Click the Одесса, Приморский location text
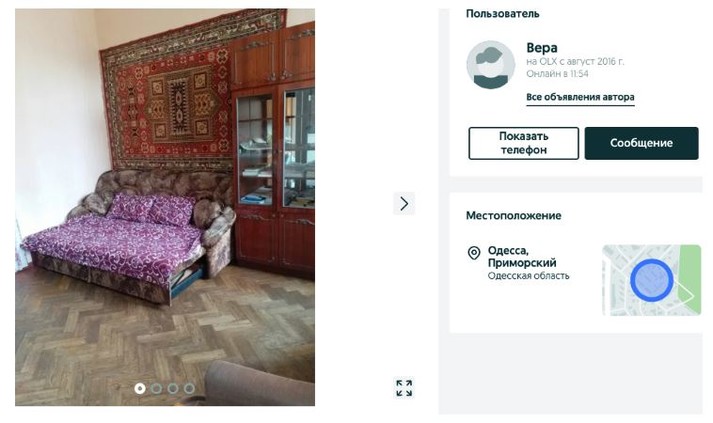 point(522,257)
